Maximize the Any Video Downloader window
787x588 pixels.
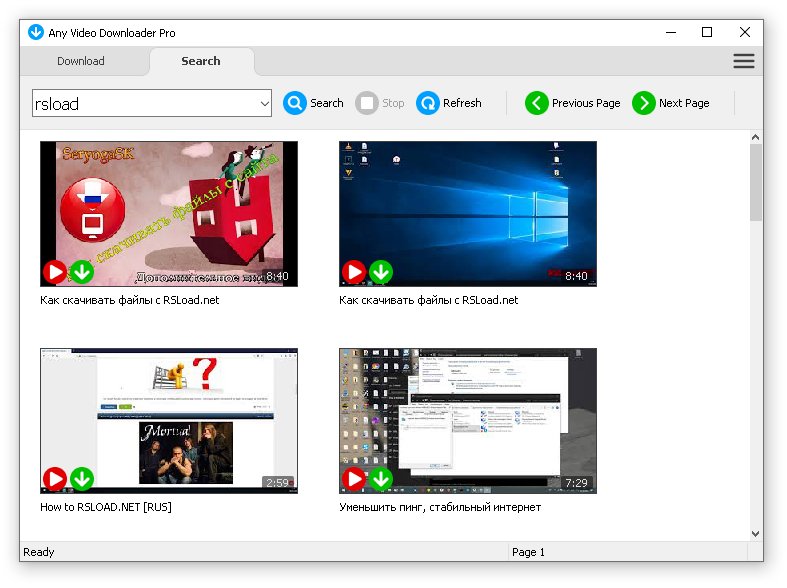click(x=707, y=32)
